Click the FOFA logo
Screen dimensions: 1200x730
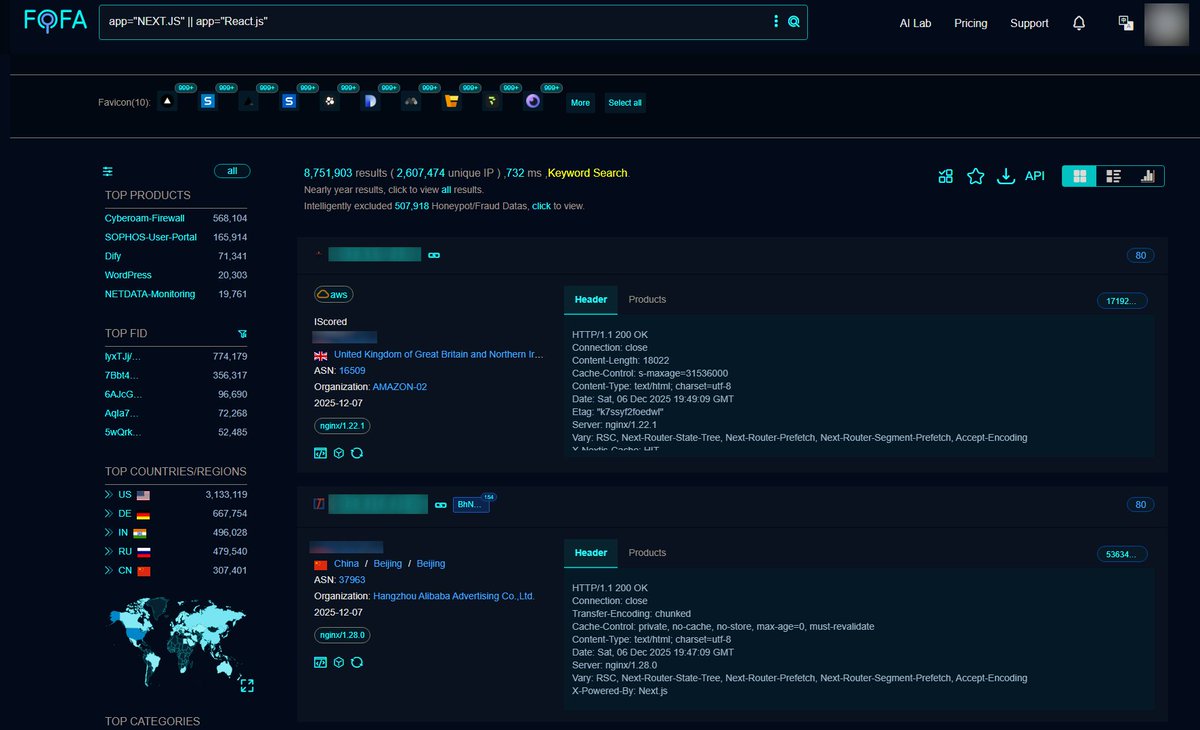pyautogui.click(x=55, y=21)
